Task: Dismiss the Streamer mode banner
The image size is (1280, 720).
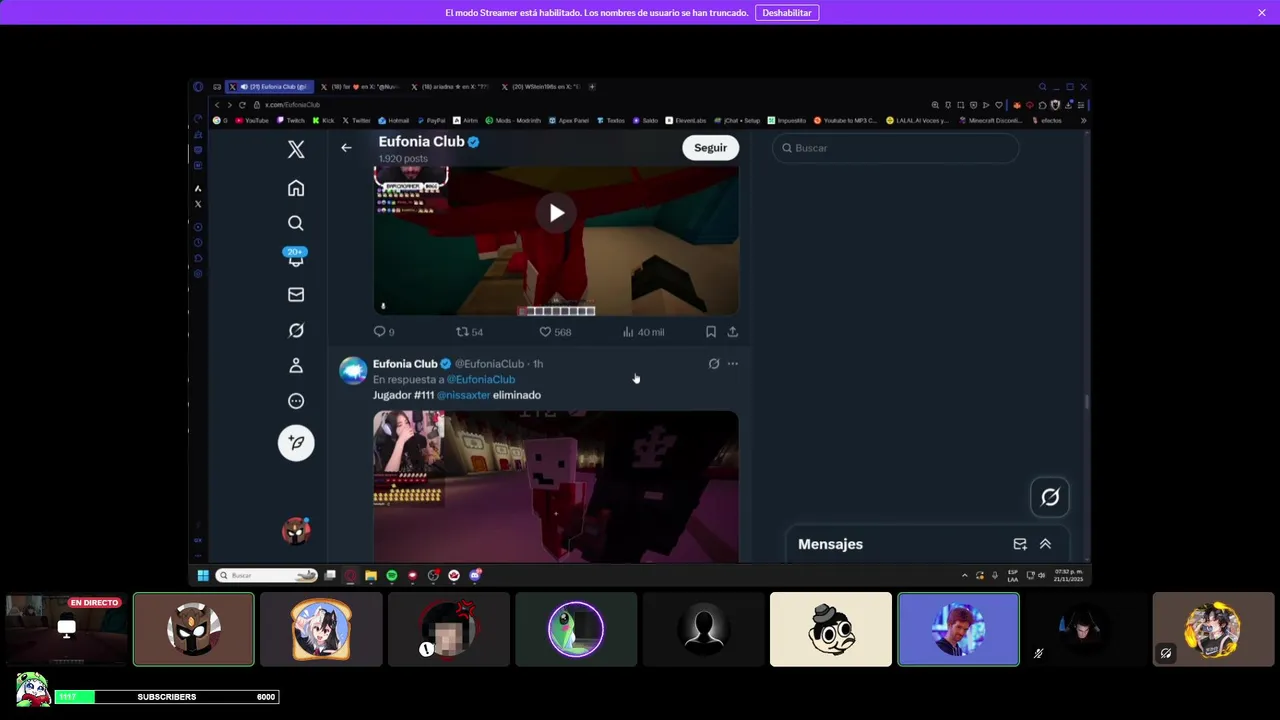Action: pos(1262,13)
